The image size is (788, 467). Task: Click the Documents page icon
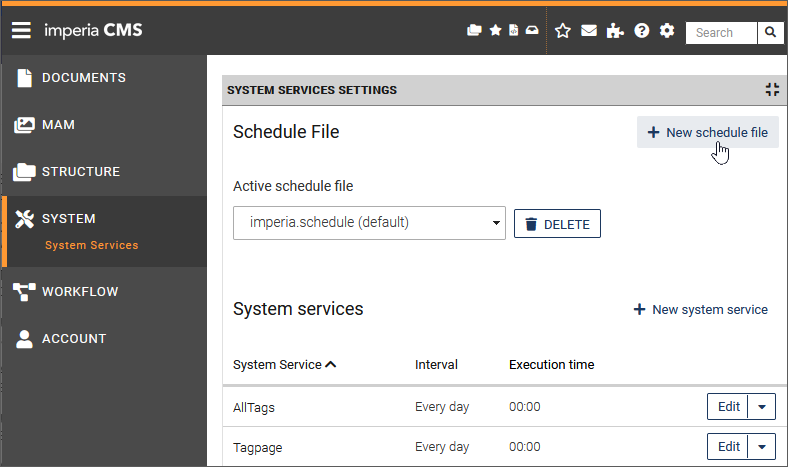click(24, 78)
